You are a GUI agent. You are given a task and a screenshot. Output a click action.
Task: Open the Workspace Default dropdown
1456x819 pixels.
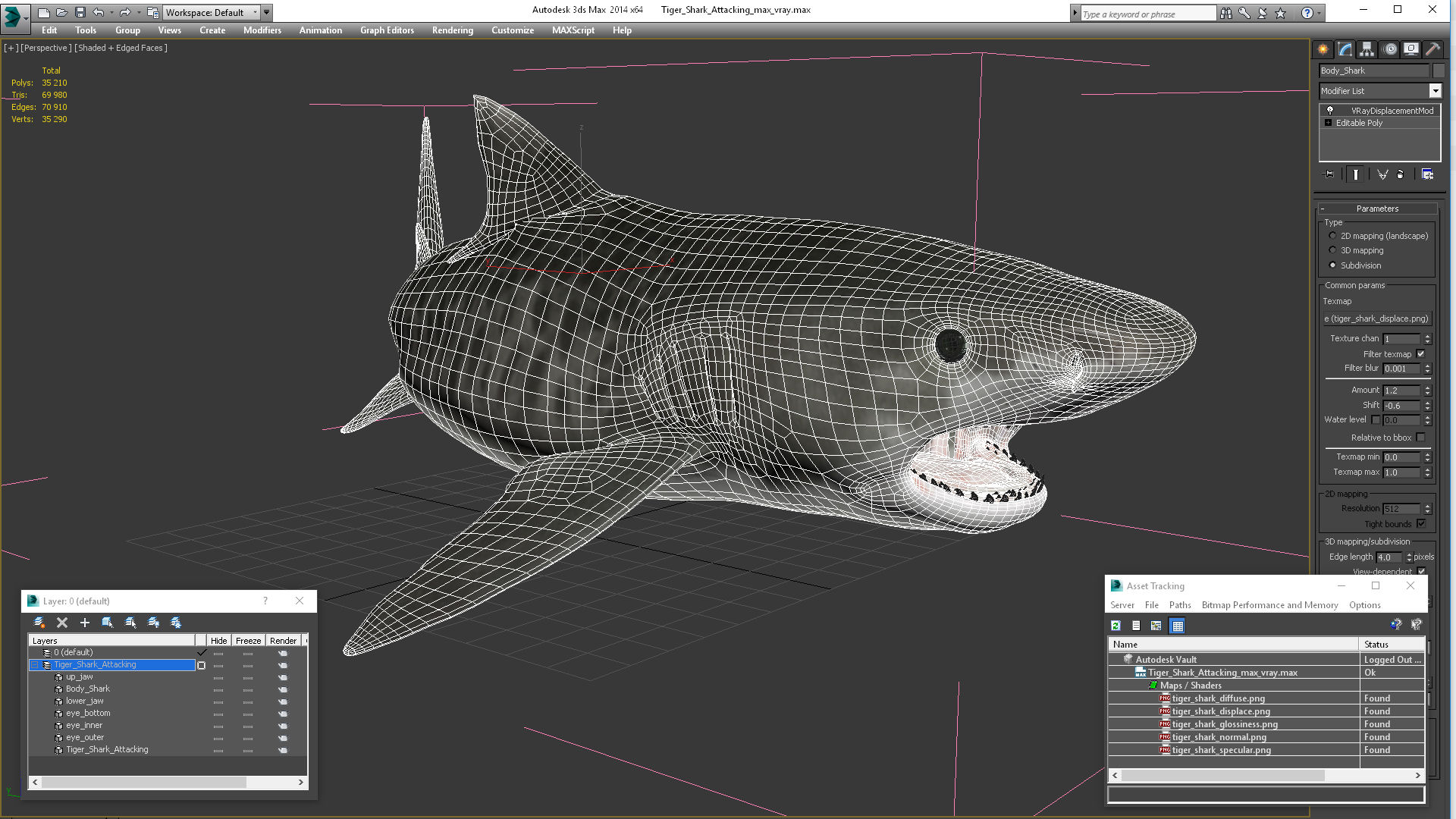click(255, 12)
